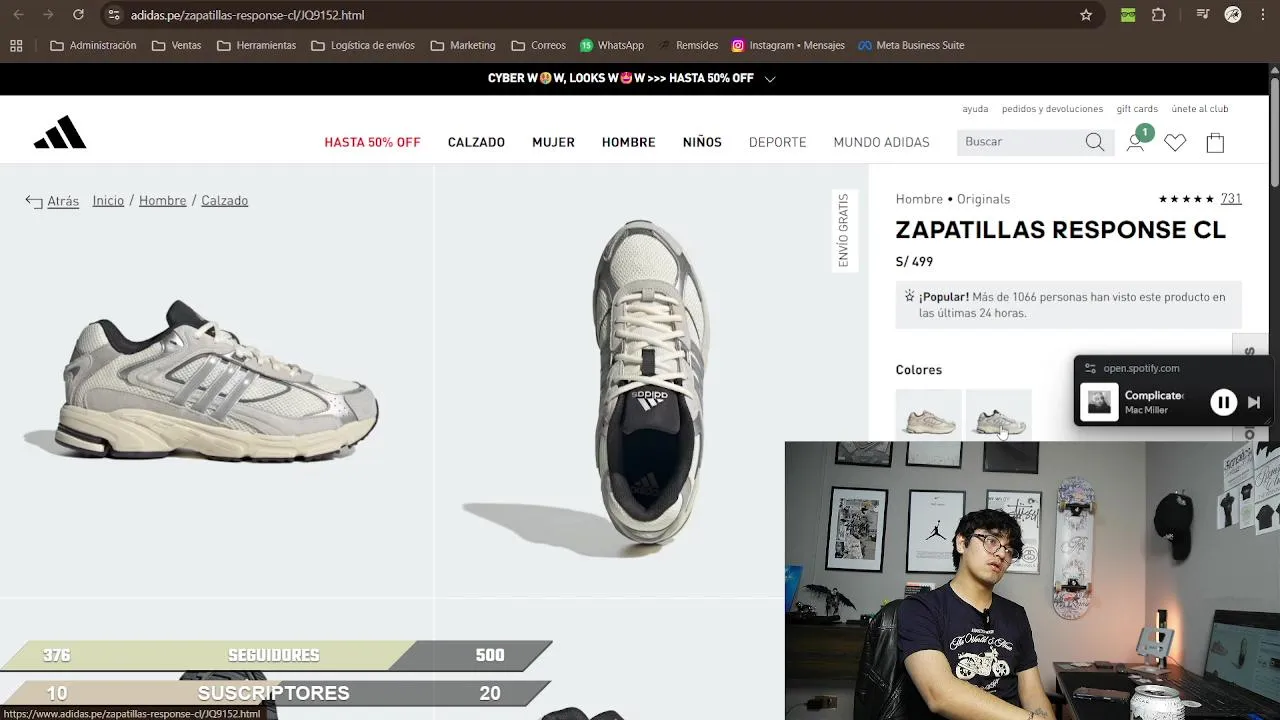Click the ayuda link
Image resolution: width=1280 pixels, height=720 pixels.
coord(975,109)
